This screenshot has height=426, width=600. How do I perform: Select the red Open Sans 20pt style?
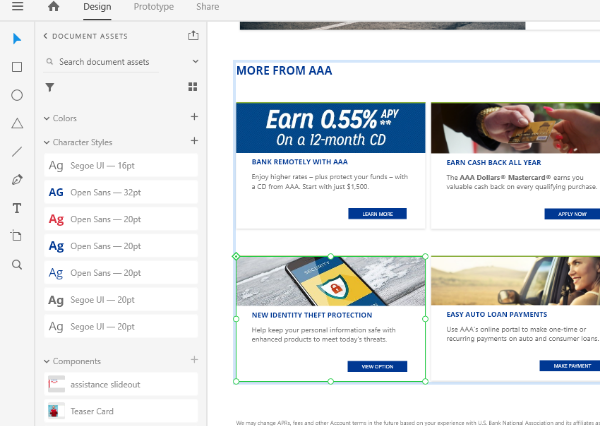(x=121, y=219)
